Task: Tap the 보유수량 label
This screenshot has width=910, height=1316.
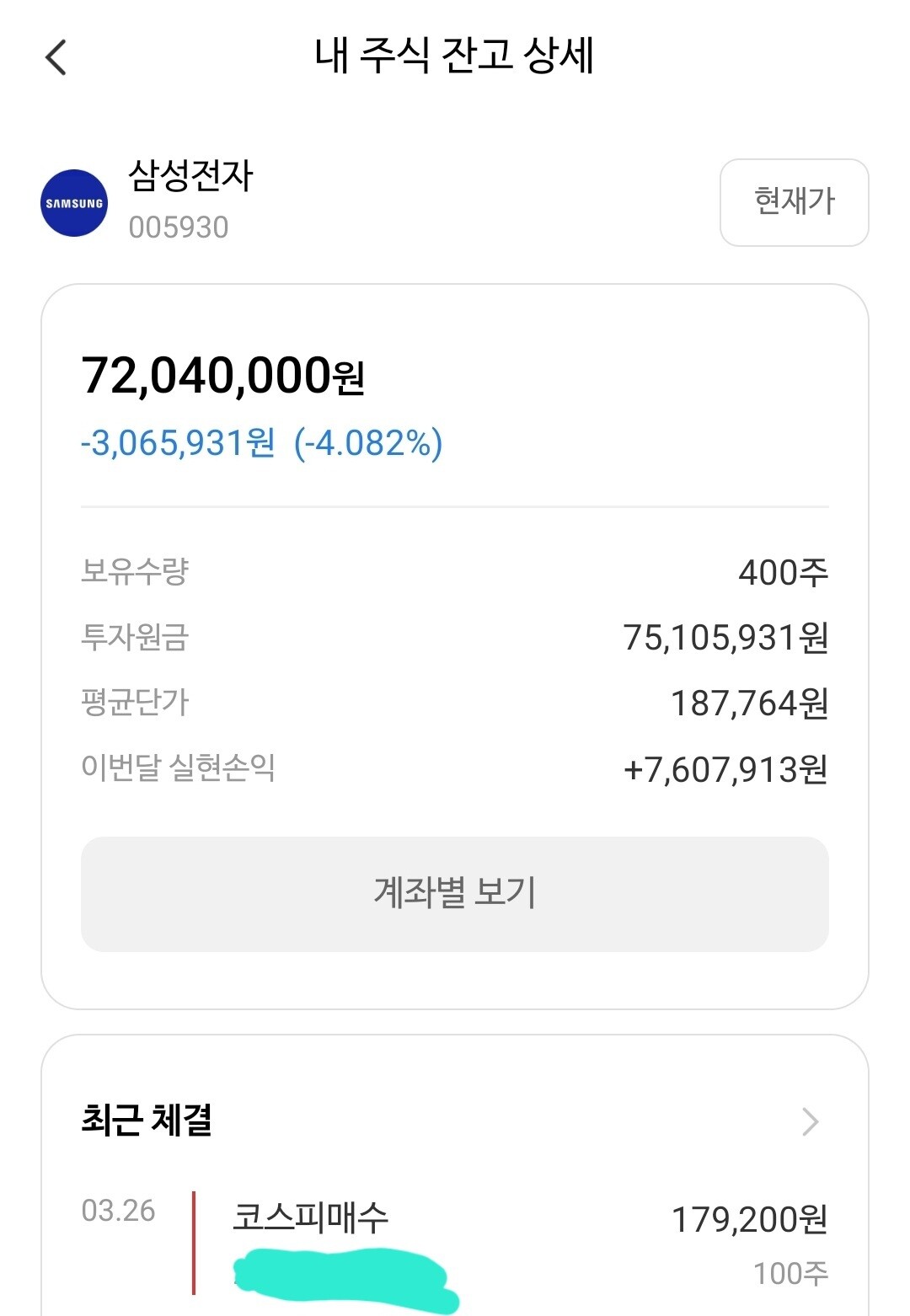Action: (135, 572)
